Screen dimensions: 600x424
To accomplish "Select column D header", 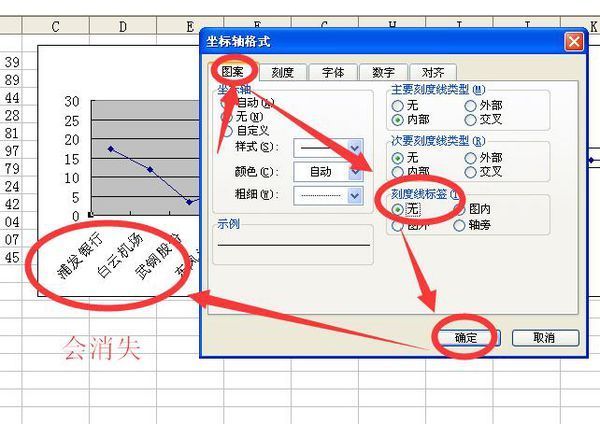I will pos(123,26).
